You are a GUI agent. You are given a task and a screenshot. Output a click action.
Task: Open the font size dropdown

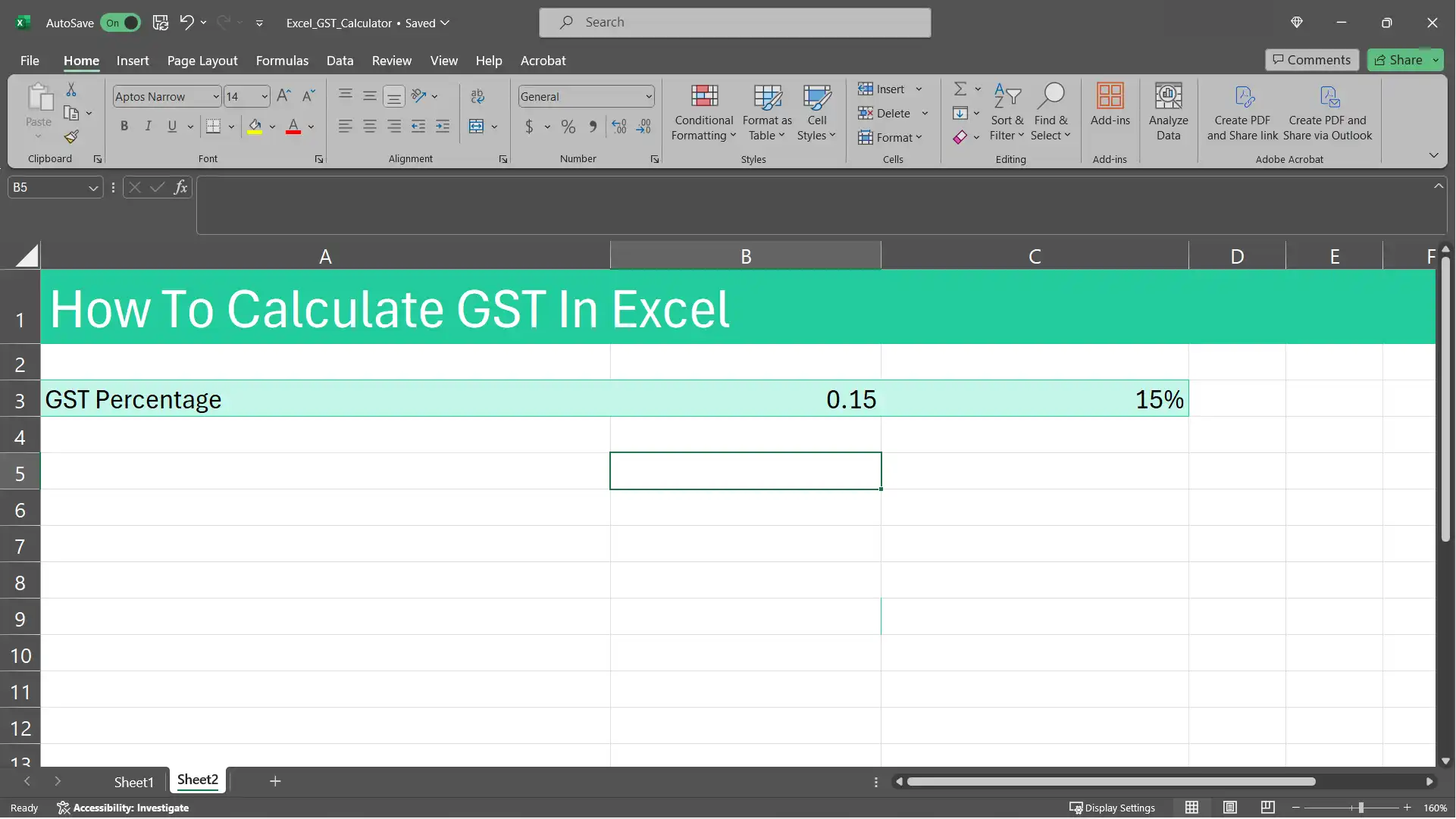pos(265,96)
